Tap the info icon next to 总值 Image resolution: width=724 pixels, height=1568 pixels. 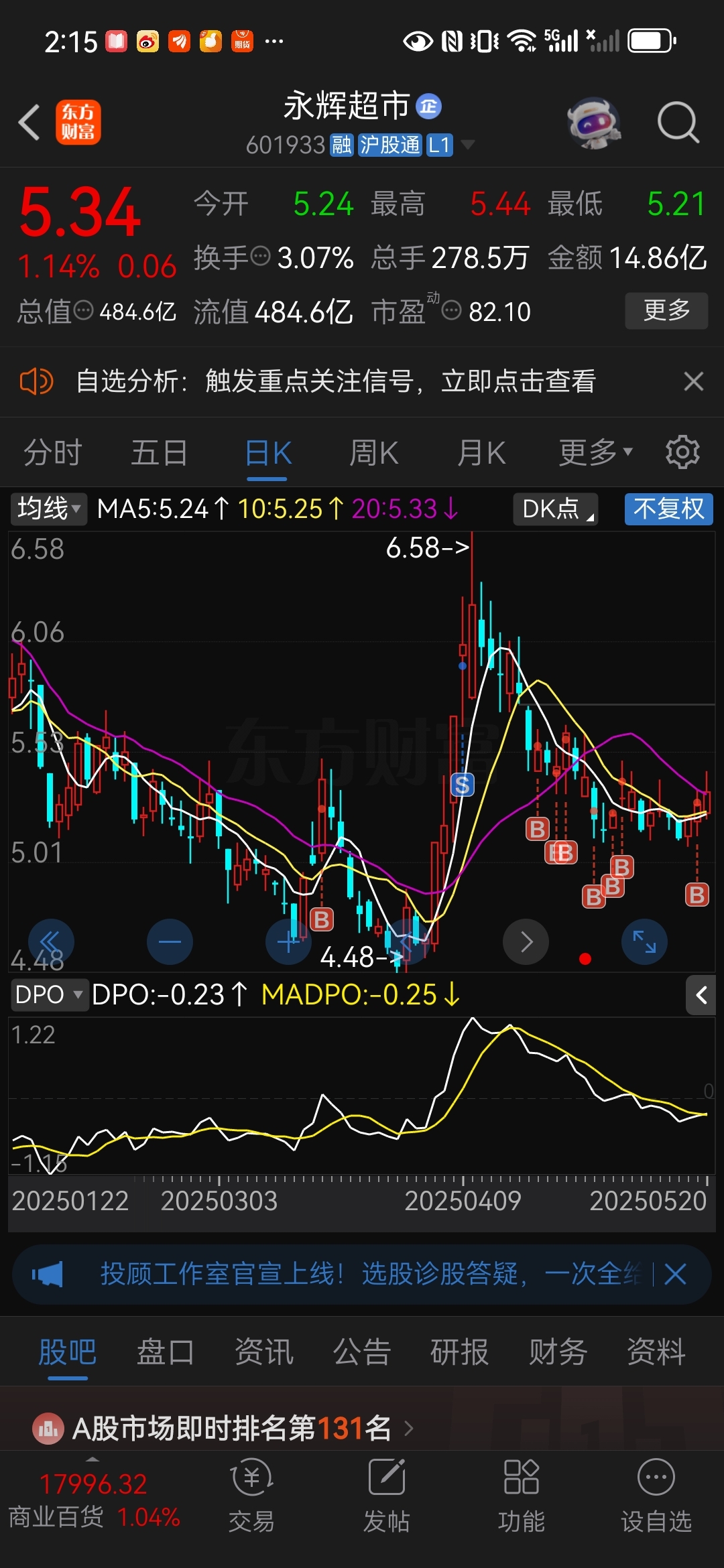click(83, 310)
